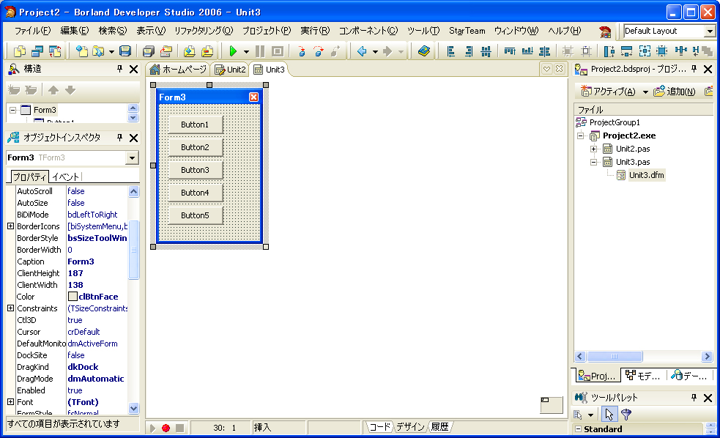
Task: Click the blue Back navigation arrow
Action: [362, 51]
